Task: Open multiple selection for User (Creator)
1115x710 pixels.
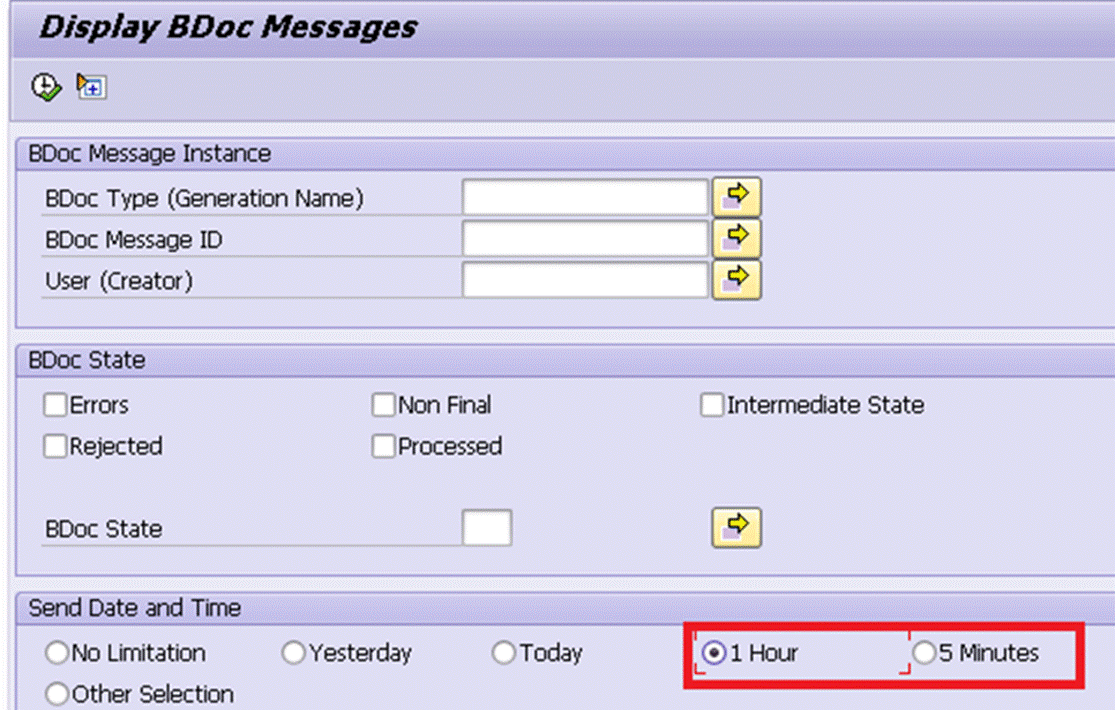Action: 736,280
